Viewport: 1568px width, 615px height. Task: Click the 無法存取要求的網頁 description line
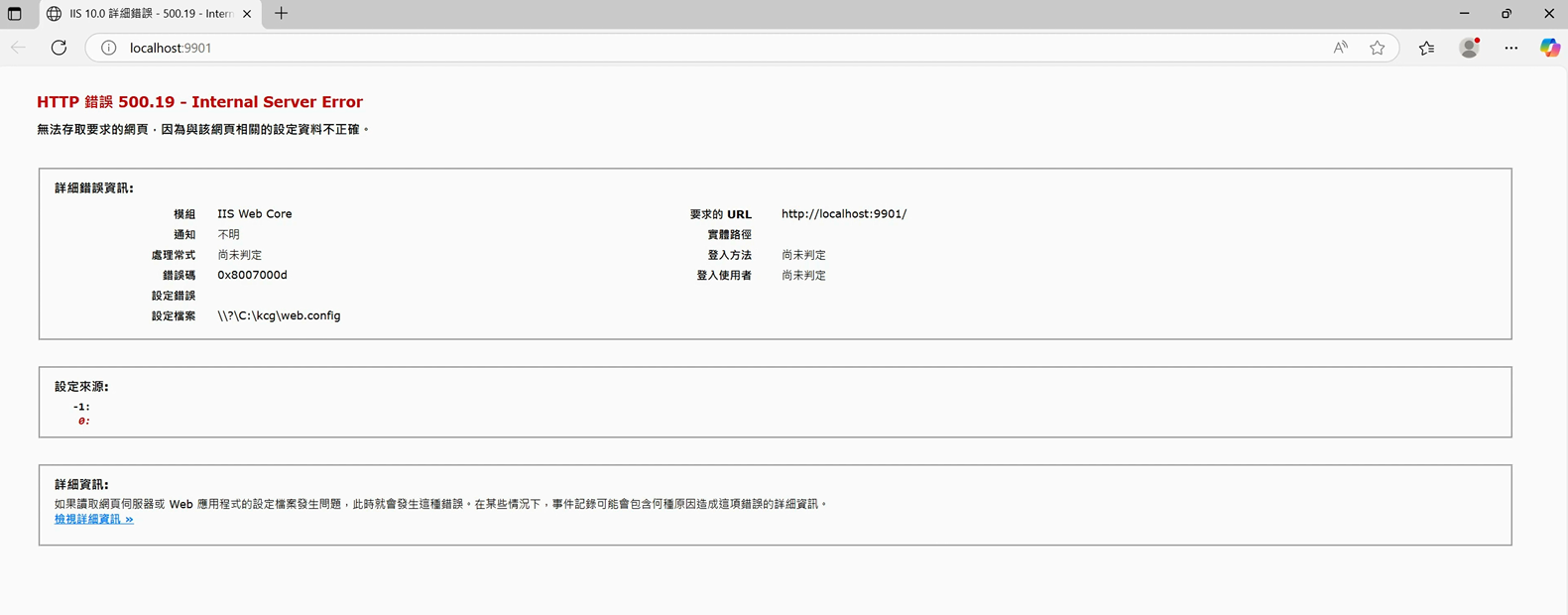coord(202,130)
